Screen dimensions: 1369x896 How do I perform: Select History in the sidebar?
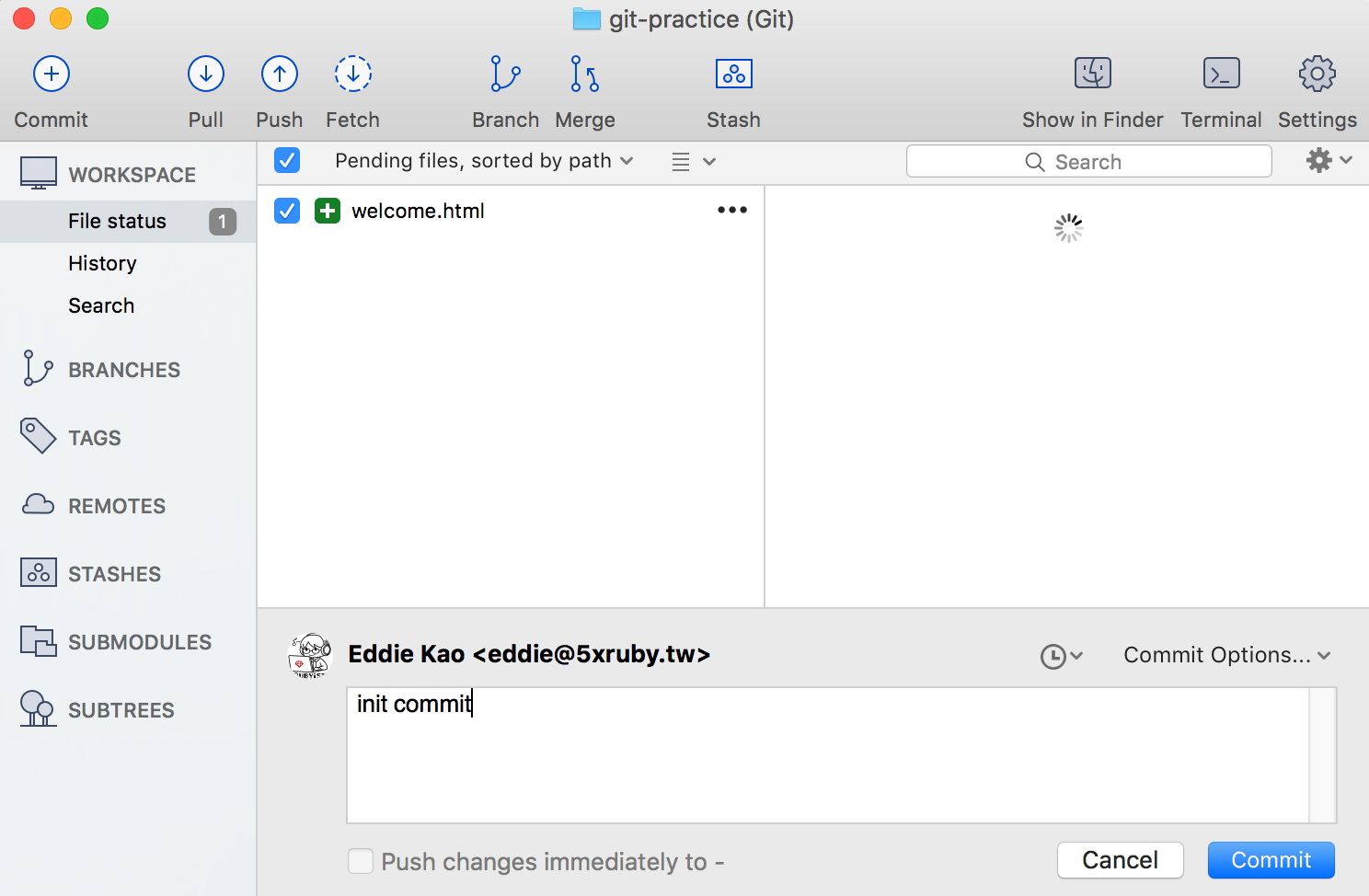point(102,263)
